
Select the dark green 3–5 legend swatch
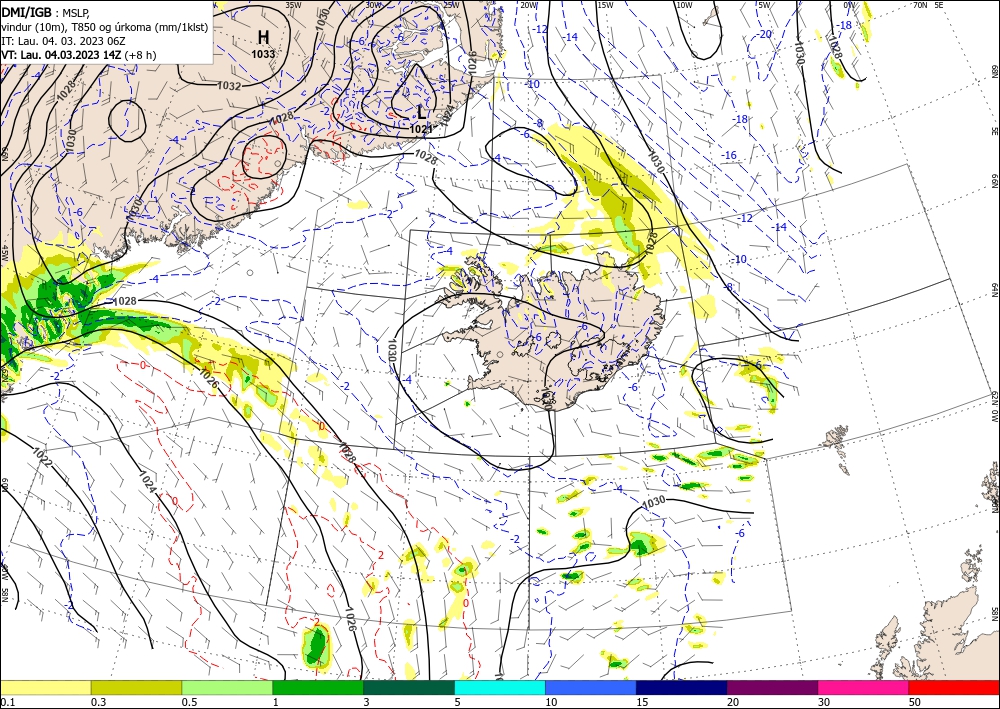tap(409, 687)
